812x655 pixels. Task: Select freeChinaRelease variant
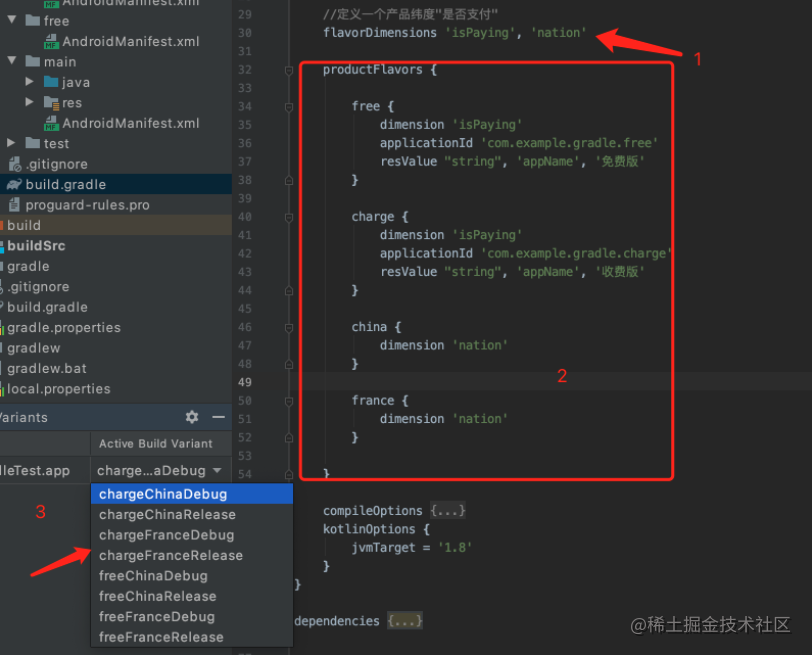(x=192, y=596)
